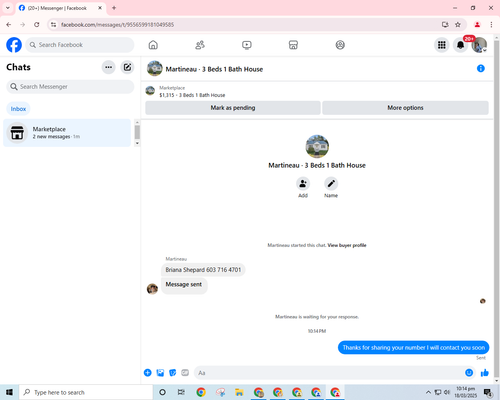Open conversation information icon
Viewport: 500px width, 400px height.
pos(481,68)
